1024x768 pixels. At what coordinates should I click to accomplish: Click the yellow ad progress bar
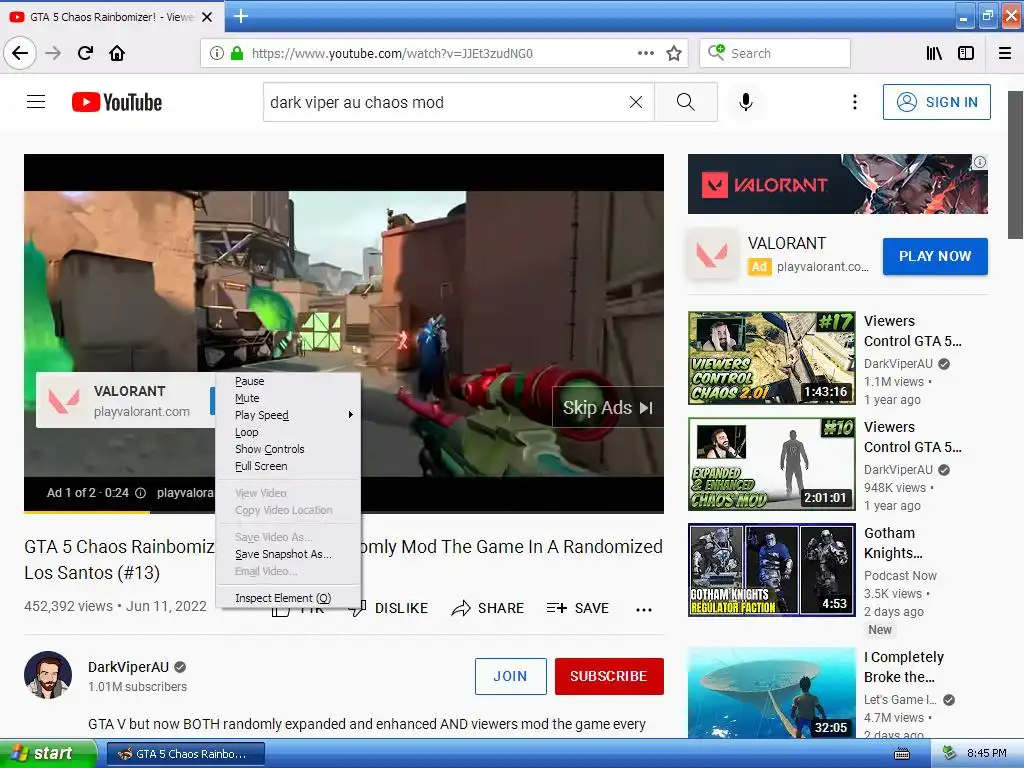click(x=87, y=512)
